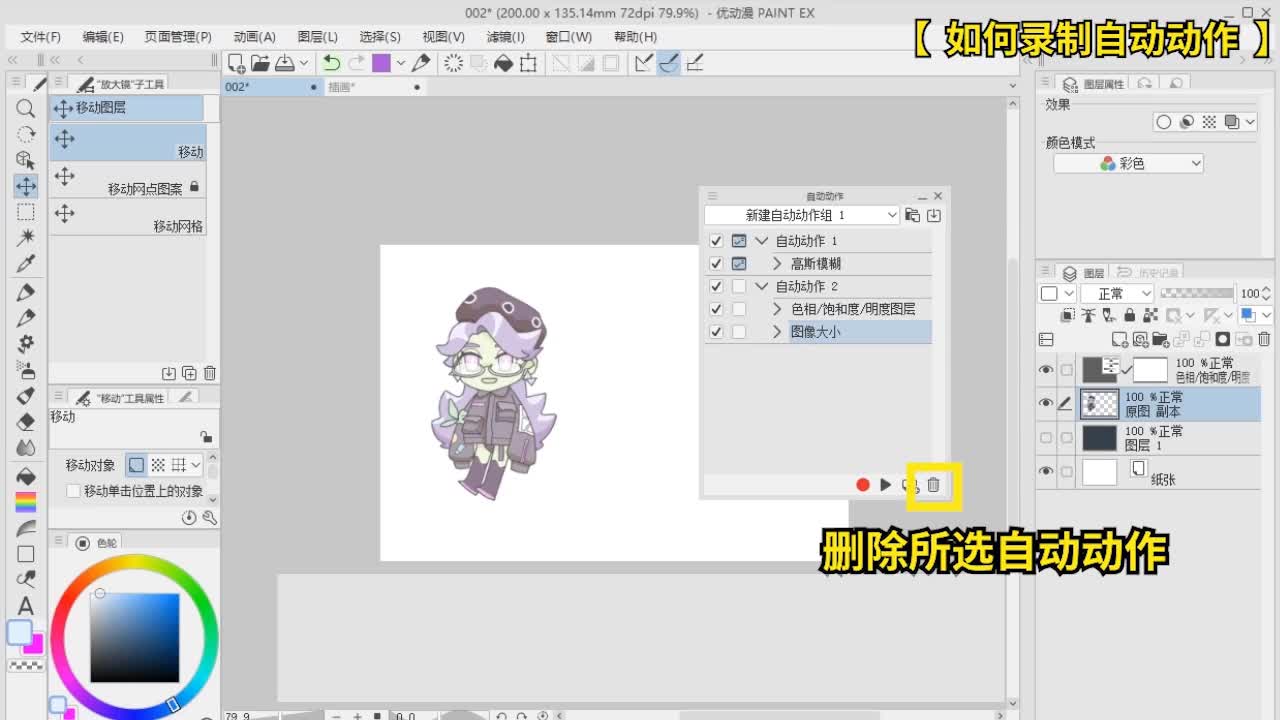Click the purple drawing color swatch in toolbar
Viewport: 1280px width, 720px height.
click(381, 63)
